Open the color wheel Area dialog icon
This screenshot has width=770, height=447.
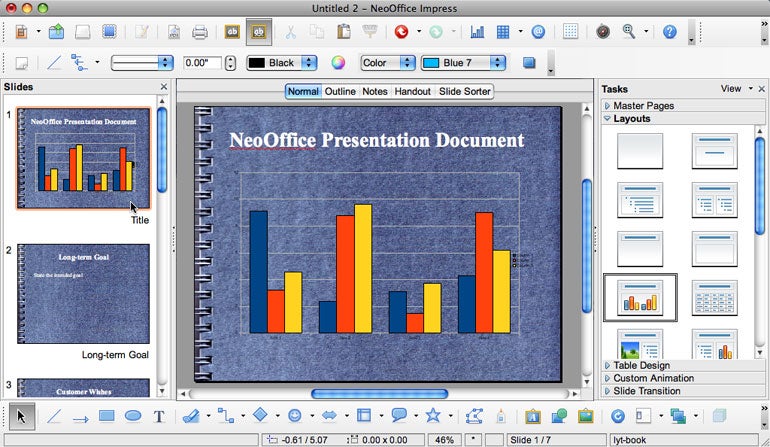click(x=338, y=63)
